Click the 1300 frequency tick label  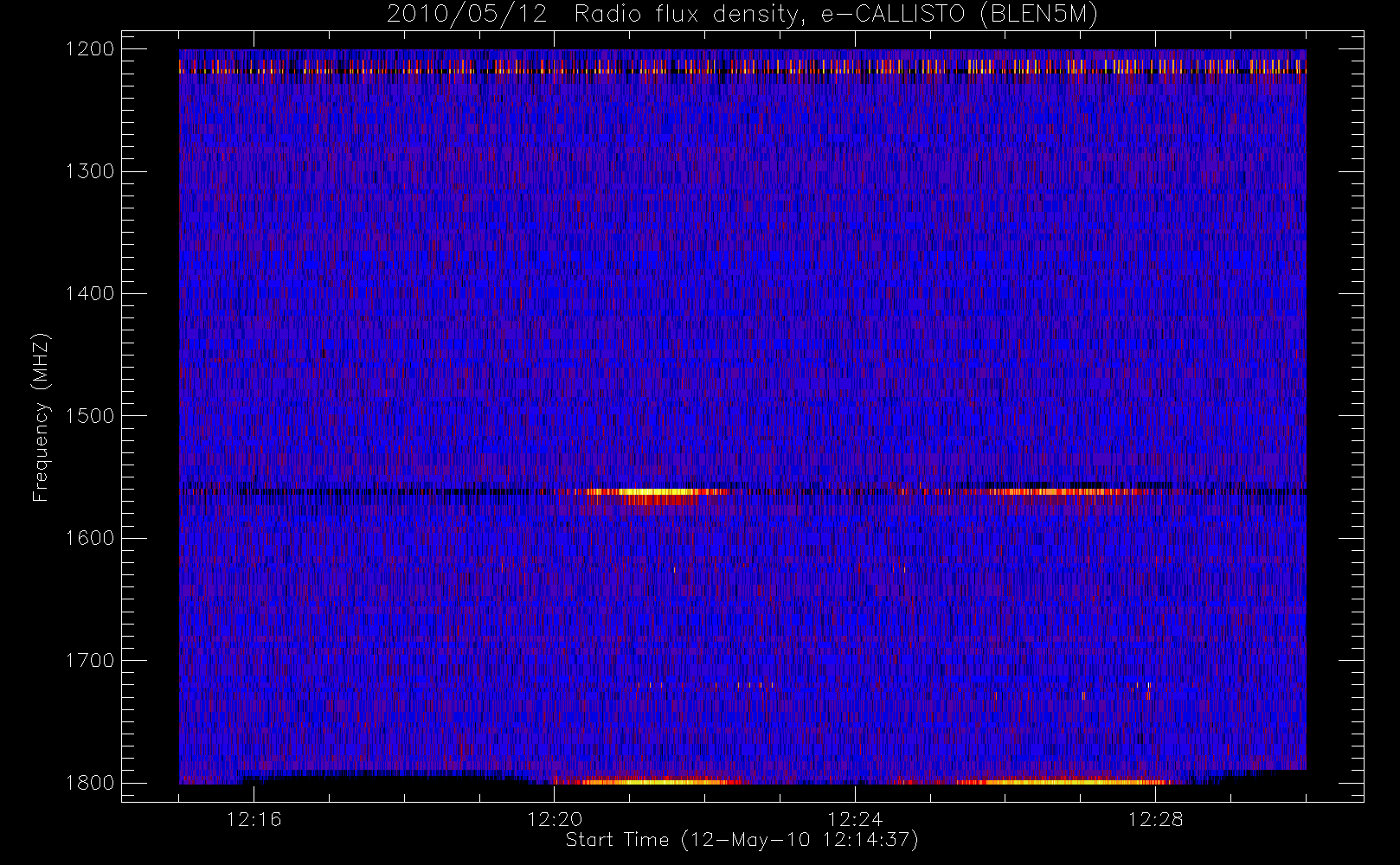click(90, 171)
